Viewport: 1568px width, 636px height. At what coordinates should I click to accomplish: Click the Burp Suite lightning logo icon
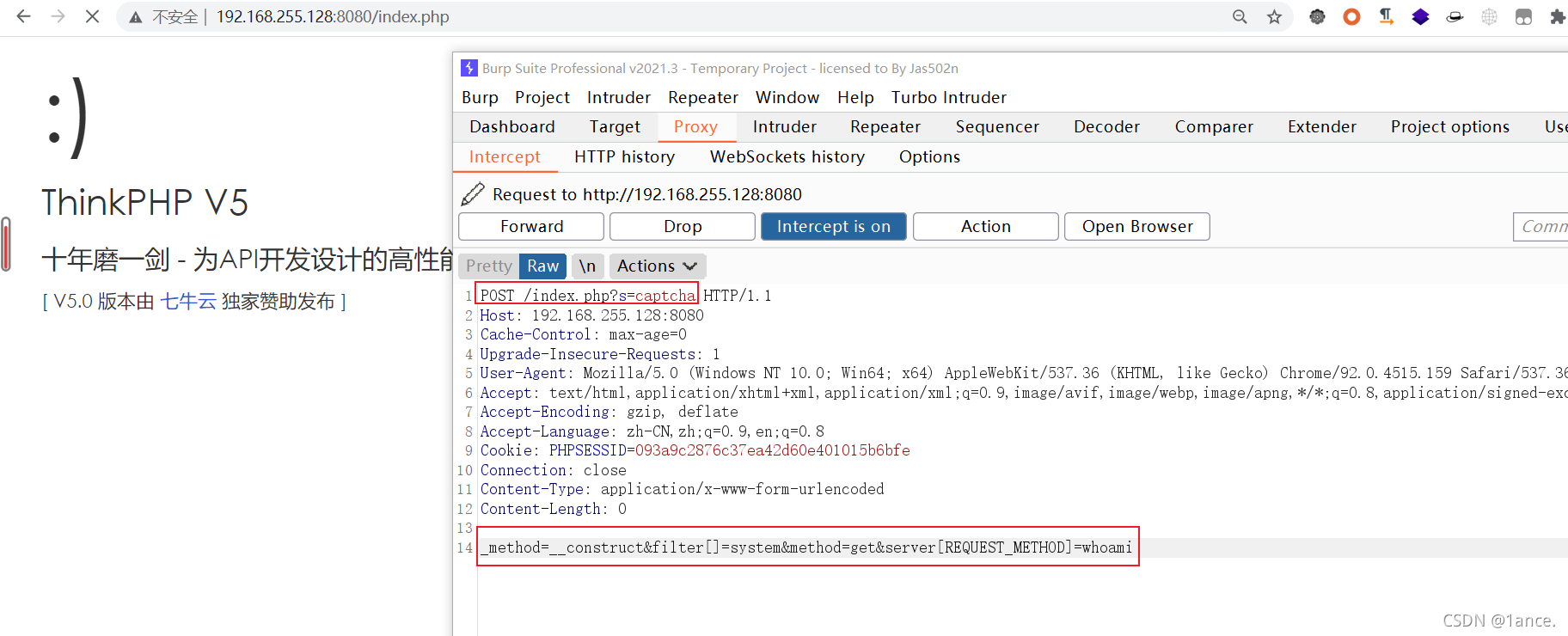pos(469,68)
